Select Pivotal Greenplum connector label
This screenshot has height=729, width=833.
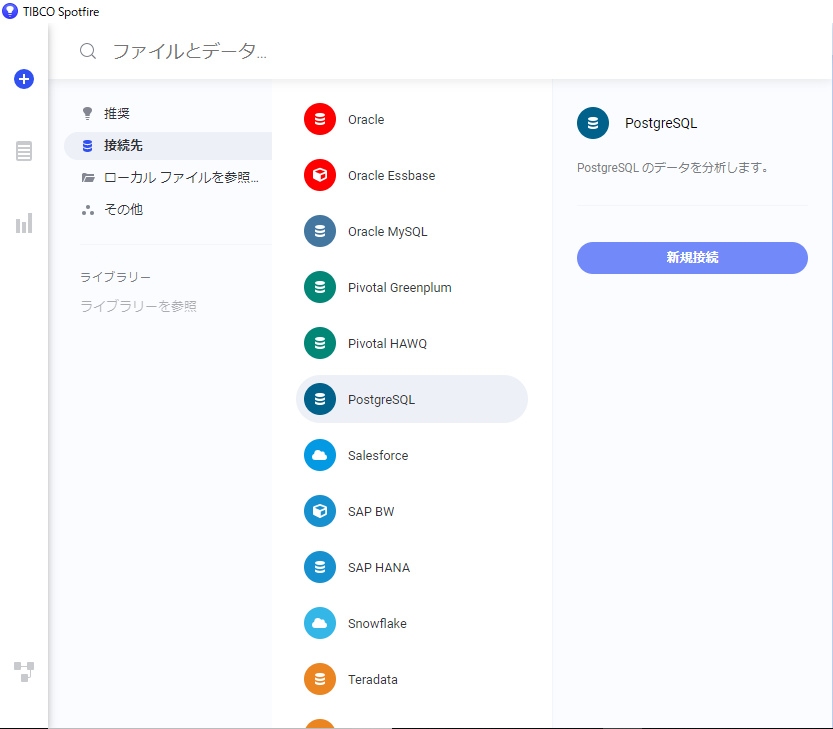click(400, 287)
